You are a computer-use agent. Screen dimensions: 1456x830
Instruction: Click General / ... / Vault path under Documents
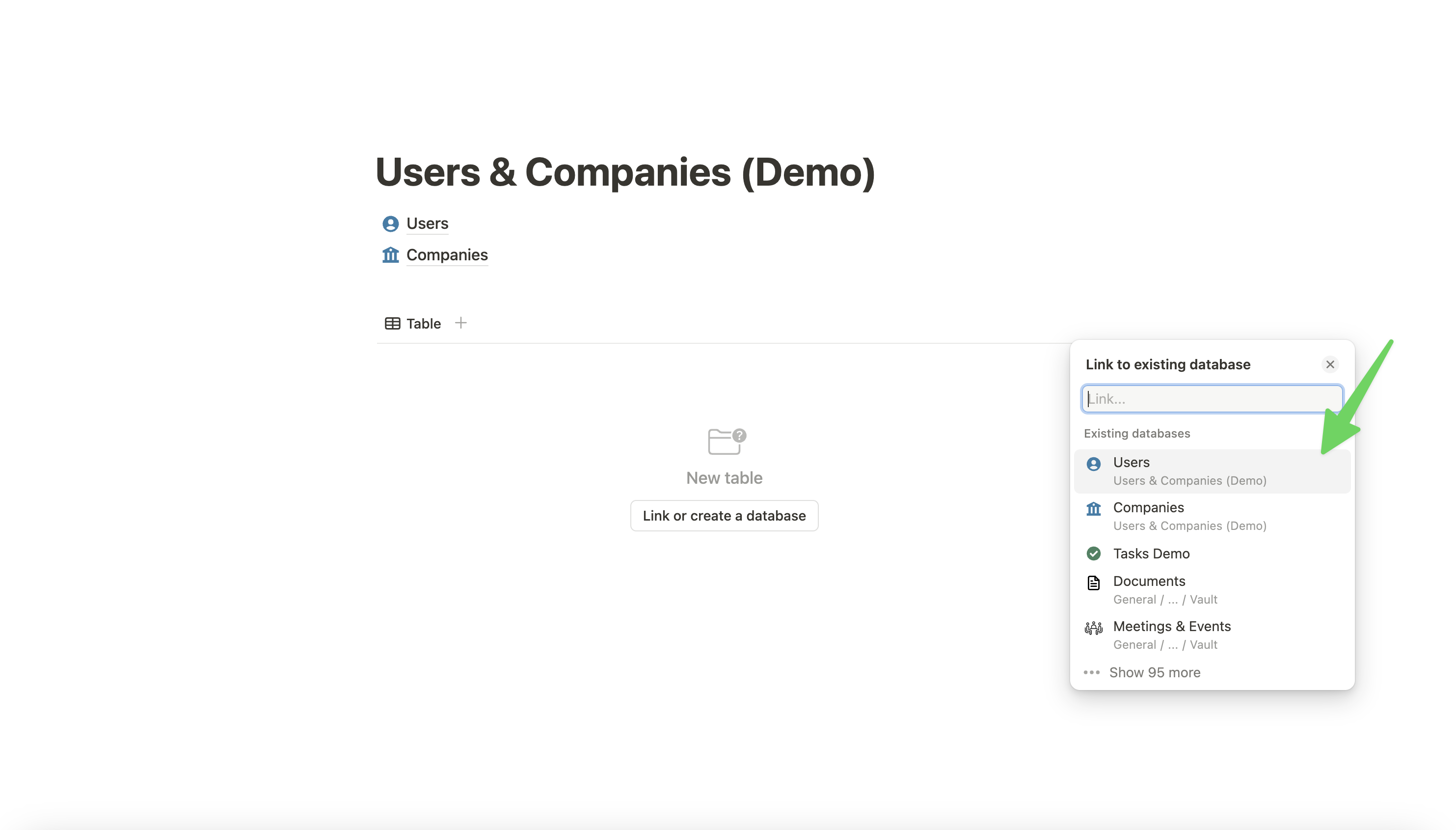pyautogui.click(x=1165, y=600)
